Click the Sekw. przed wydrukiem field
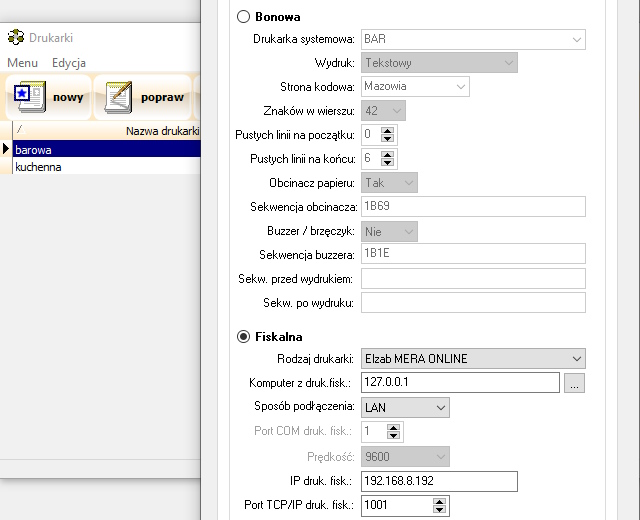Viewport: 640px width, 520px height. point(472,278)
